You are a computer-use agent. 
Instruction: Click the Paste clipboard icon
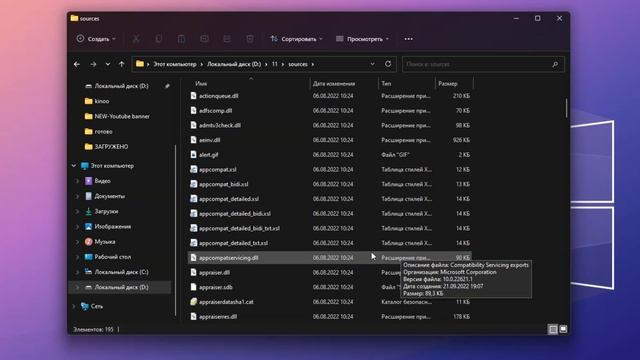(181, 39)
